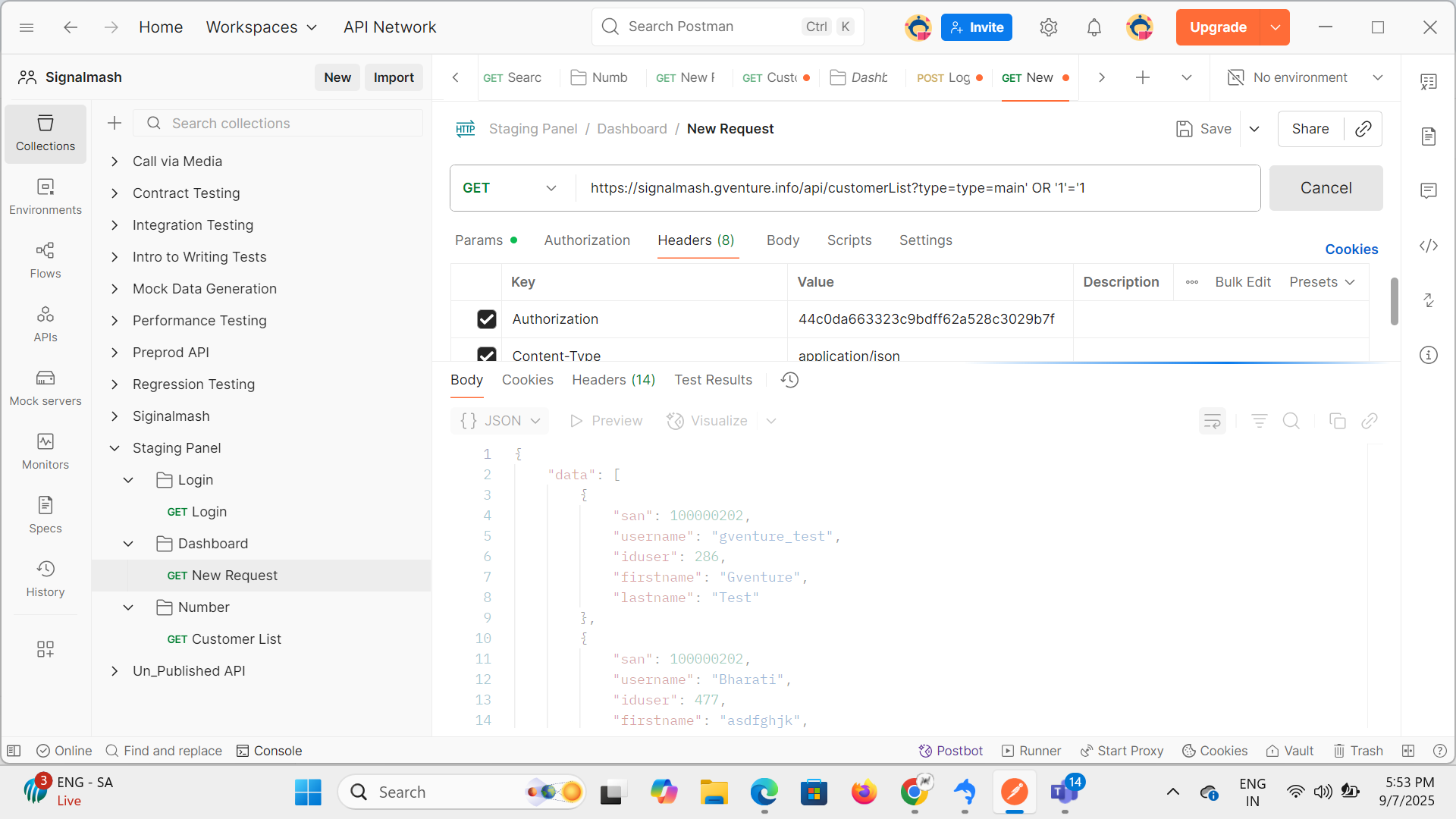Open Postbot assistant in status bar

click(x=951, y=751)
